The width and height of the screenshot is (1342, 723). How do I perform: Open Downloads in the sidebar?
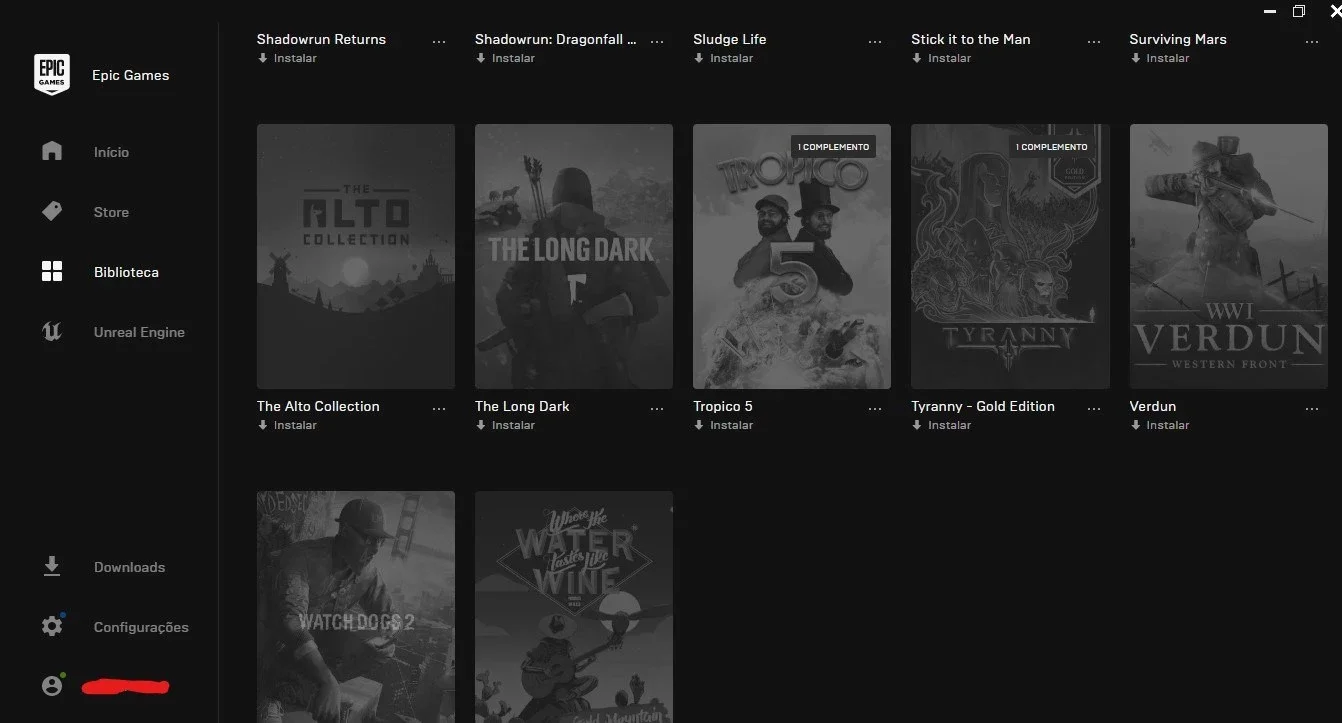point(129,567)
